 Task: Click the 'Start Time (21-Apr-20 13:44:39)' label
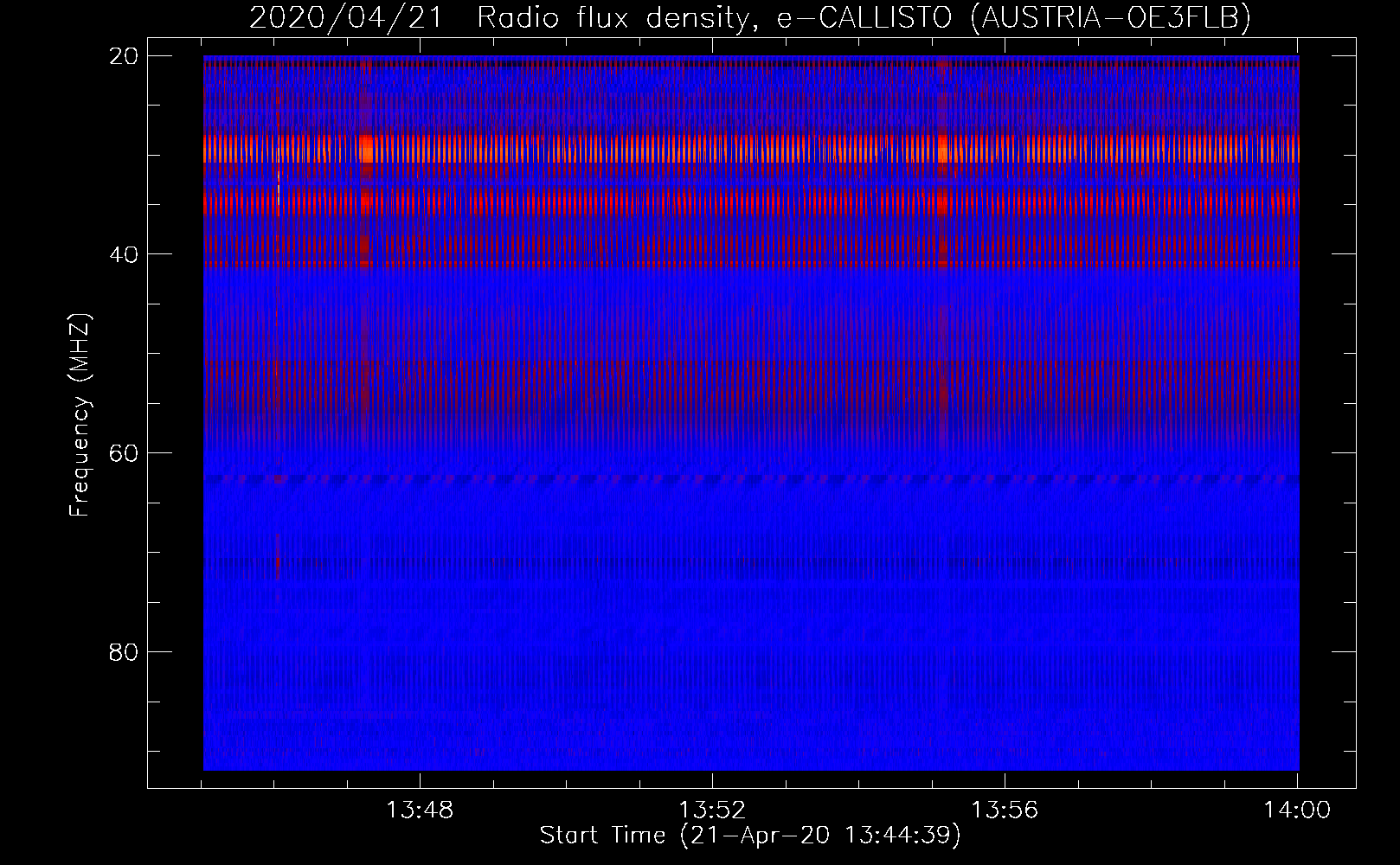click(751, 836)
